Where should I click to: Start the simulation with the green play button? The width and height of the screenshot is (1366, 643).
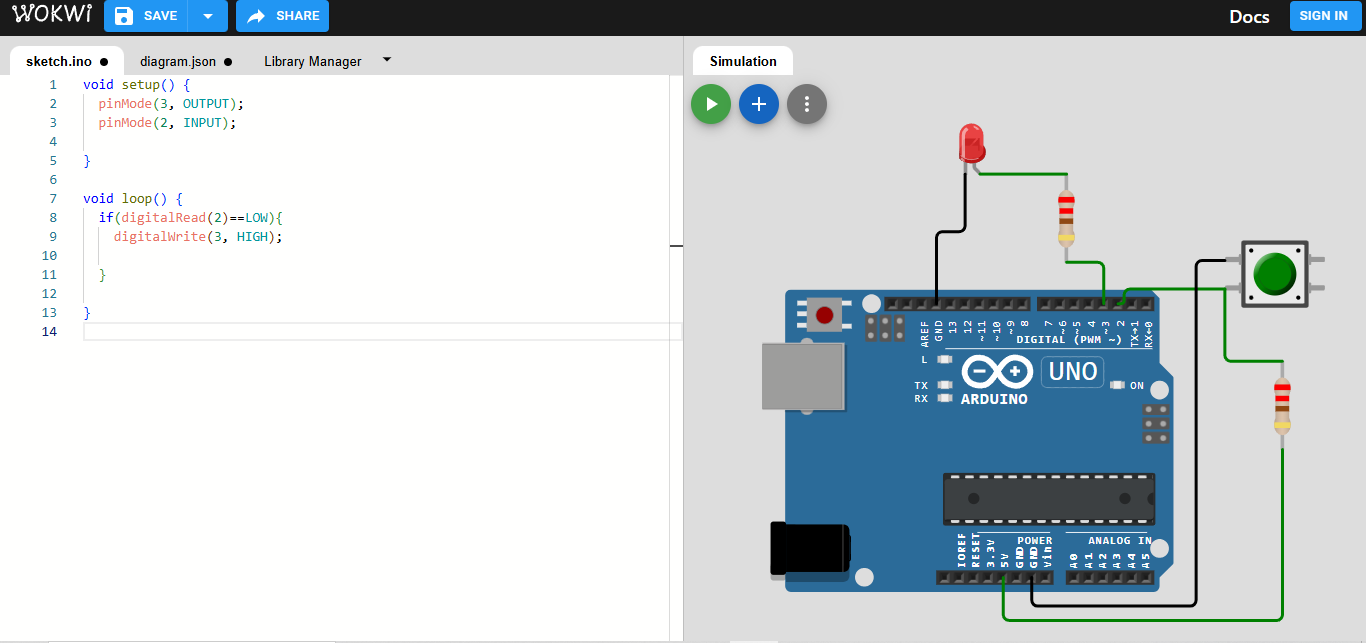pyautogui.click(x=711, y=104)
